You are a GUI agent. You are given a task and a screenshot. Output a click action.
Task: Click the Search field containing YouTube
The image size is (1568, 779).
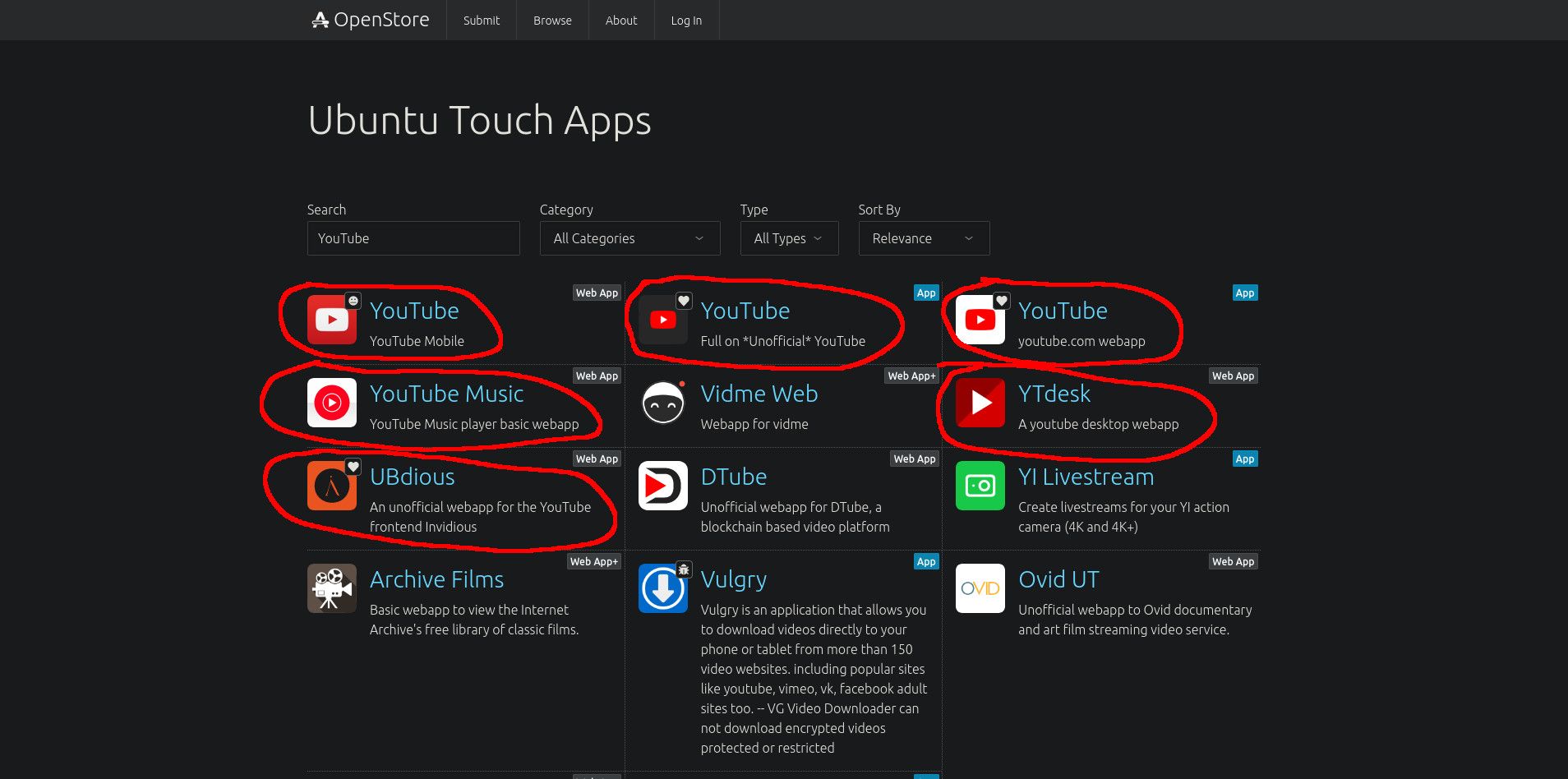click(x=413, y=238)
